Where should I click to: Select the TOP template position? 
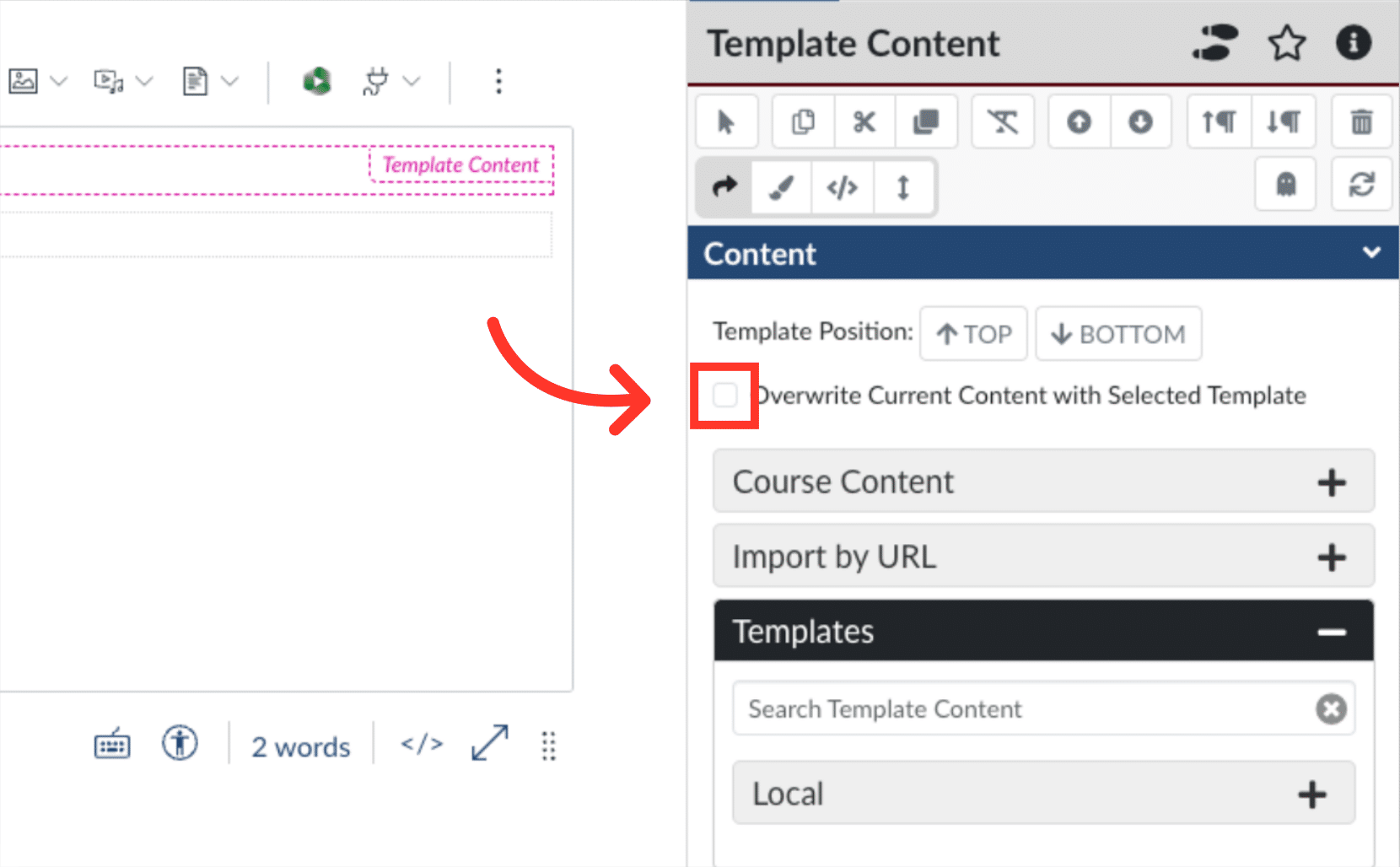973,333
